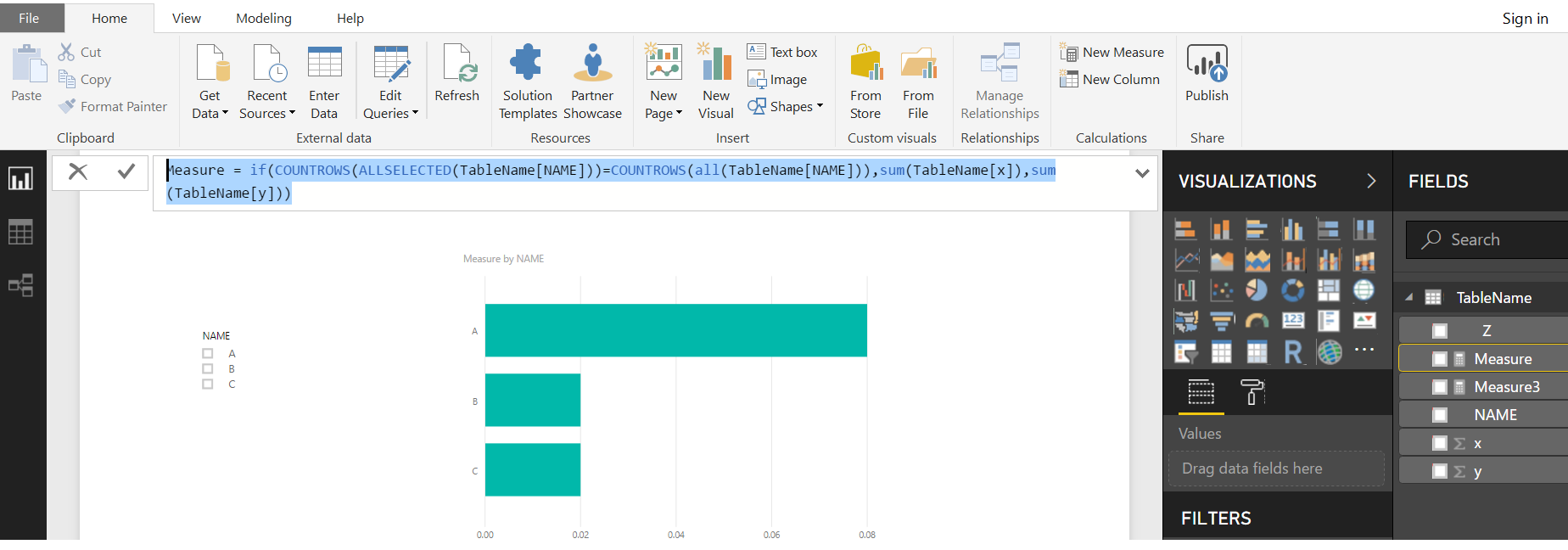Select the Map globe visual

point(1364,290)
